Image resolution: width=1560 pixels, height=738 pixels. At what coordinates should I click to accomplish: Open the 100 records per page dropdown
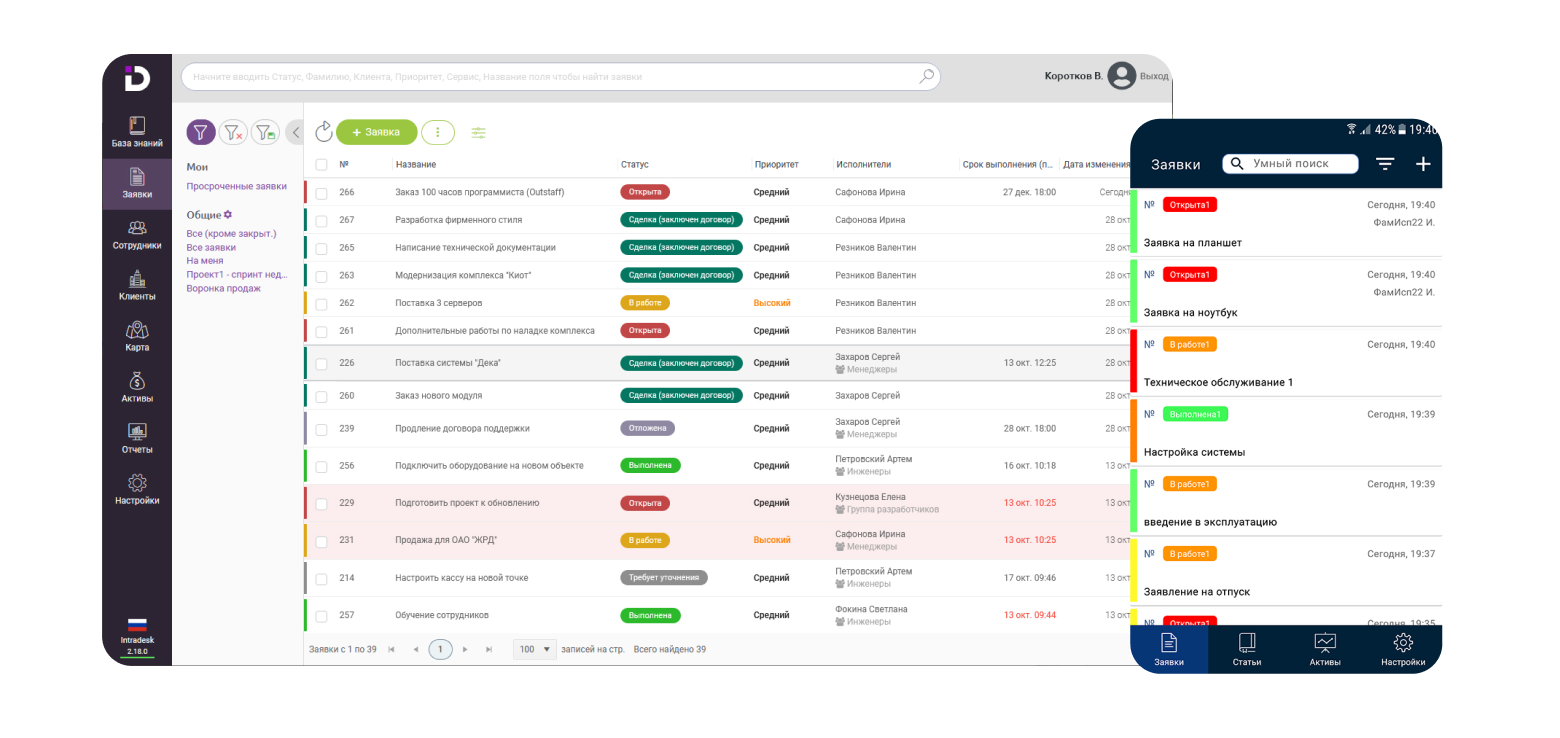tap(535, 649)
